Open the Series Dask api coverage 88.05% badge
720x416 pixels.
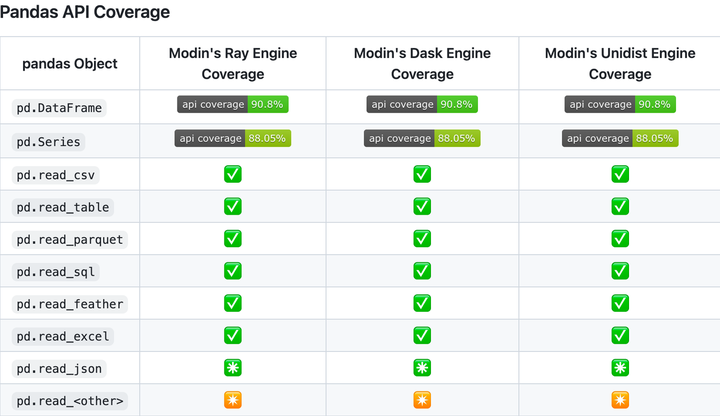pyautogui.click(x=422, y=138)
